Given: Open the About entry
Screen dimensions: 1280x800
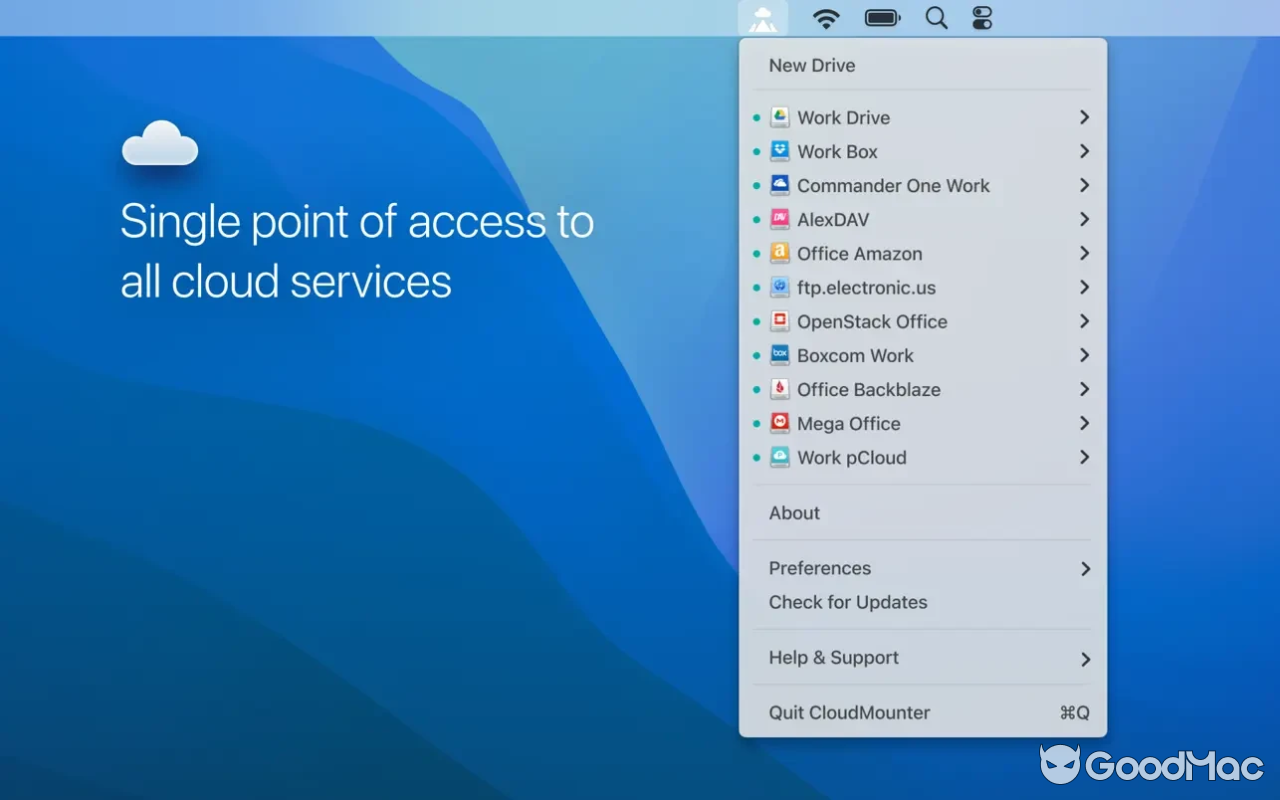Looking at the screenshot, I should (793, 512).
